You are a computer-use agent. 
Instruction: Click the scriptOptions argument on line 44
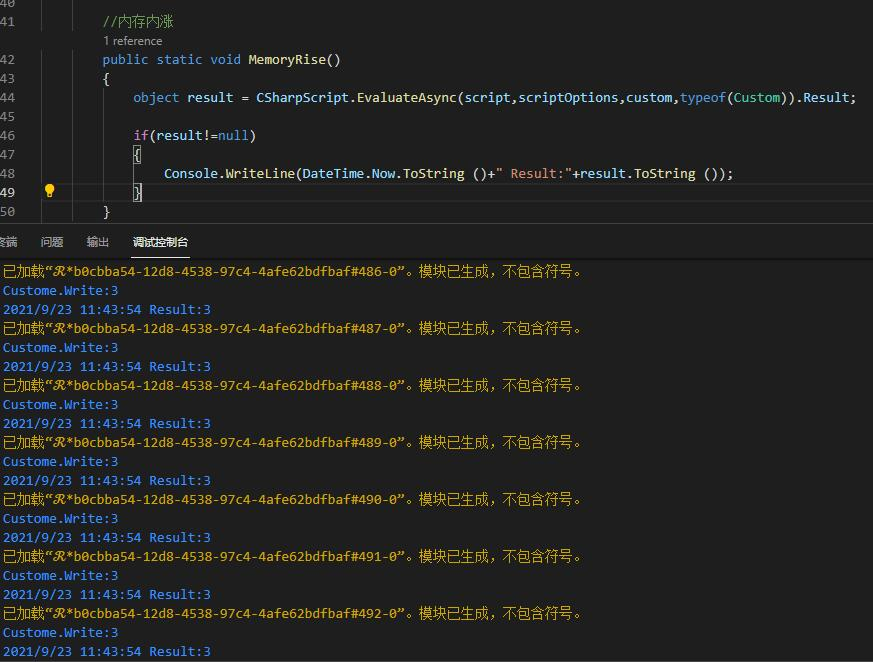click(x=568, y=97)
